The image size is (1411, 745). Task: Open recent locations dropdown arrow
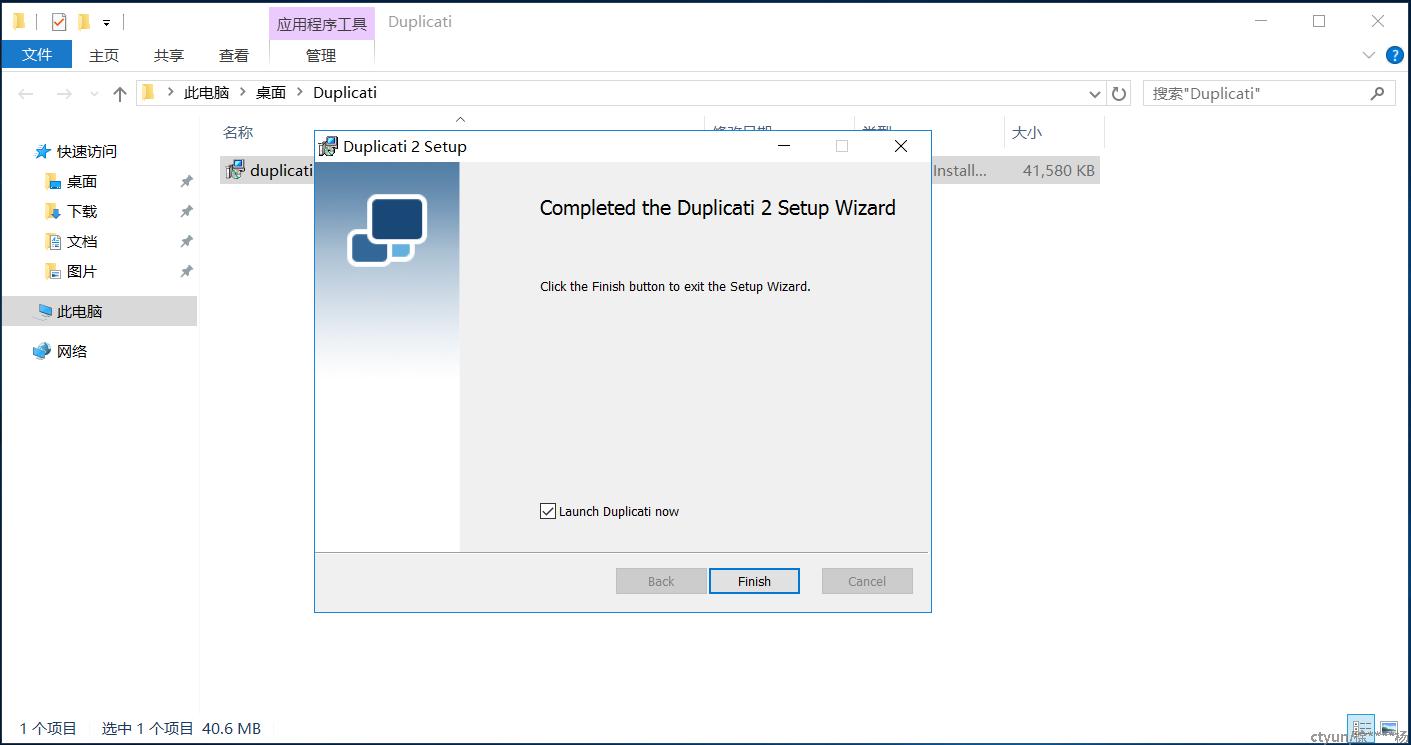click(x=94, y=93)
